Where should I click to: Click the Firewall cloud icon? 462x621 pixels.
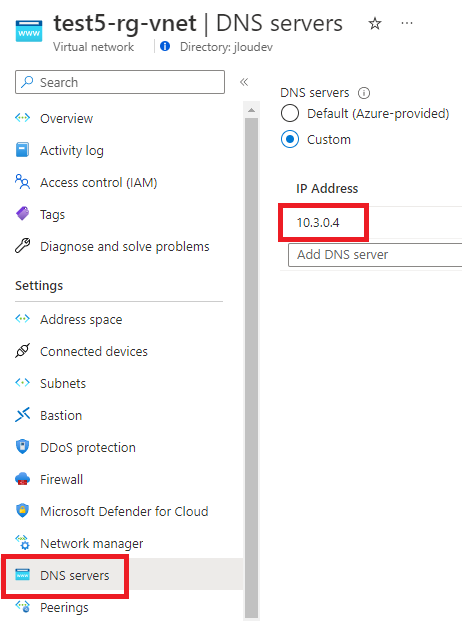pyautogui.click(x=23, y=479)
